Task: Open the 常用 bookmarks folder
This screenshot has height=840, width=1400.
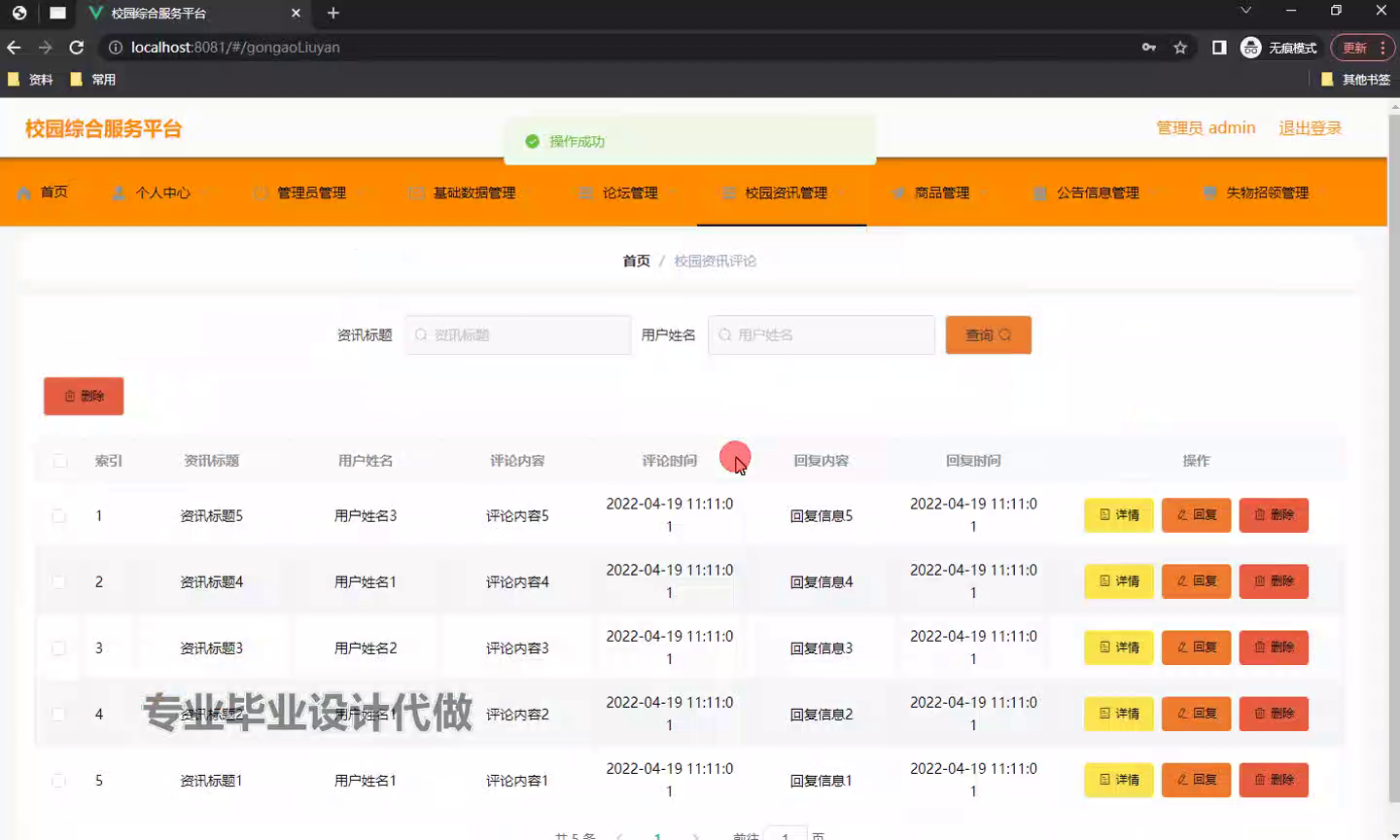Action: coord(93,80)
